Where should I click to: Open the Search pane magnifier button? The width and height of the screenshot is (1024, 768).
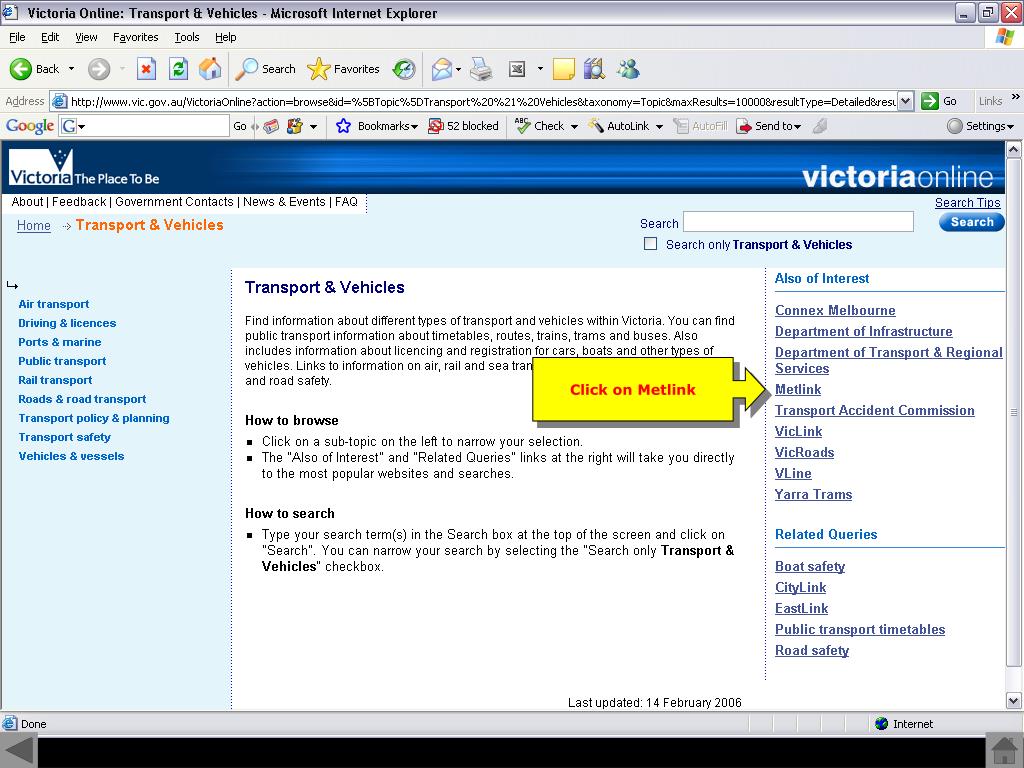(265, 69)
